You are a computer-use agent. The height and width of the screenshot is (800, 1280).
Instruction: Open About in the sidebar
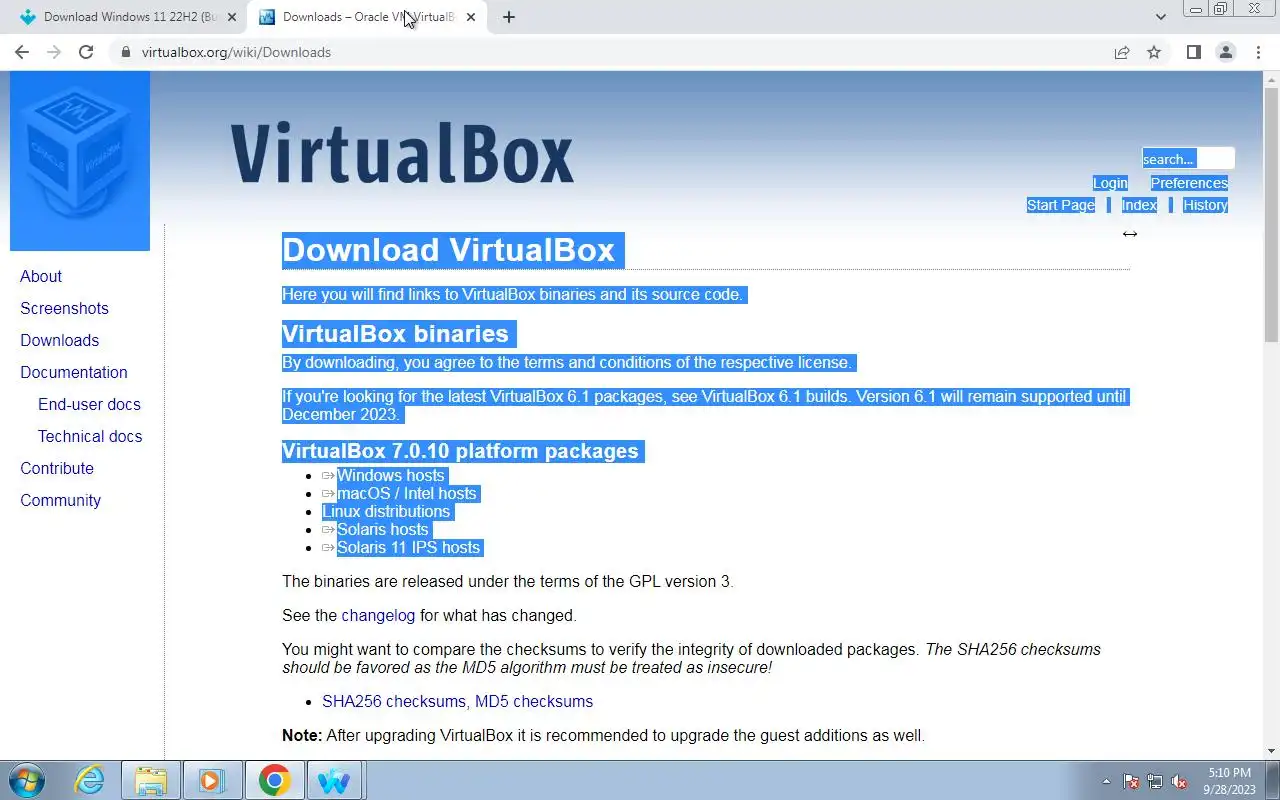(41, 276)
